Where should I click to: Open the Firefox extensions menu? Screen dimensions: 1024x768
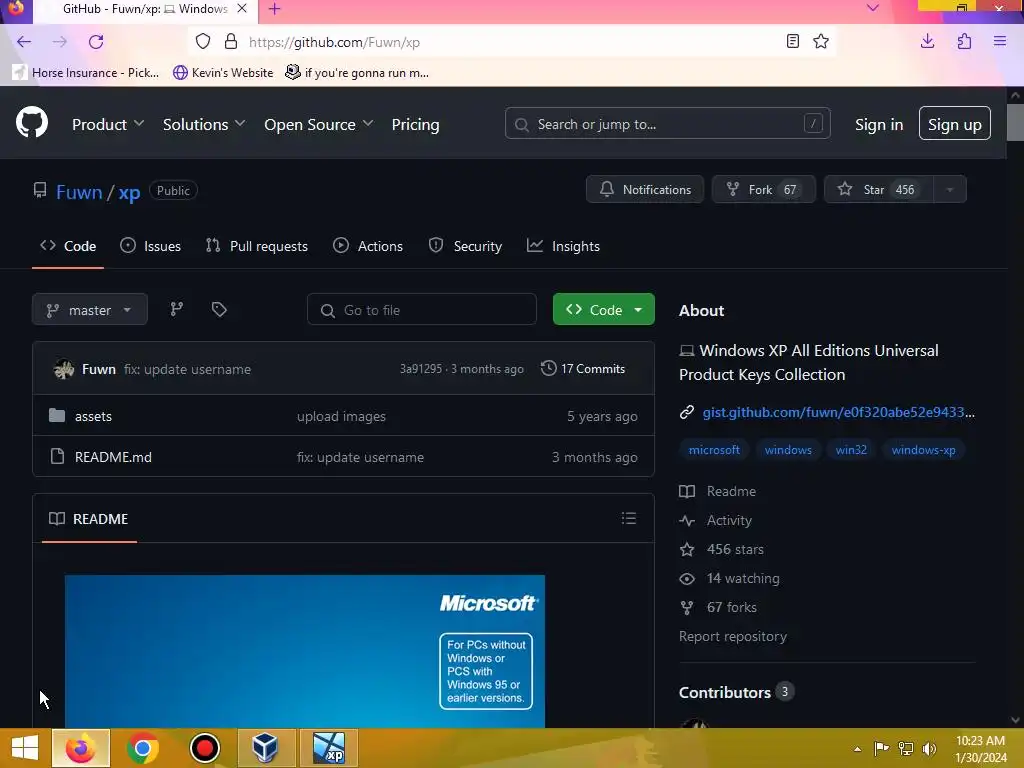coord(964,42)
